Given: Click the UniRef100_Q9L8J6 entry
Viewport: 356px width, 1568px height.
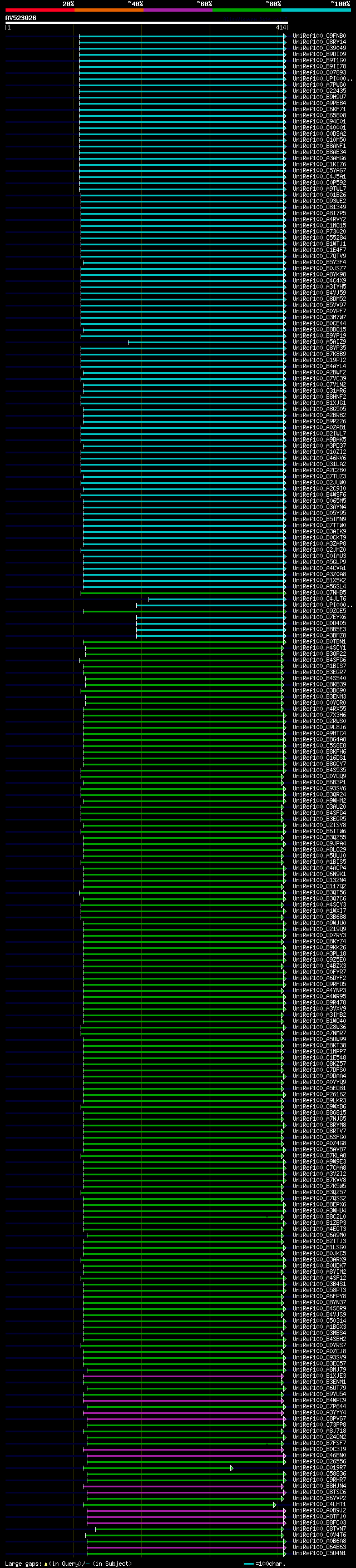Looking at the screenshot, I should [319, 727].
